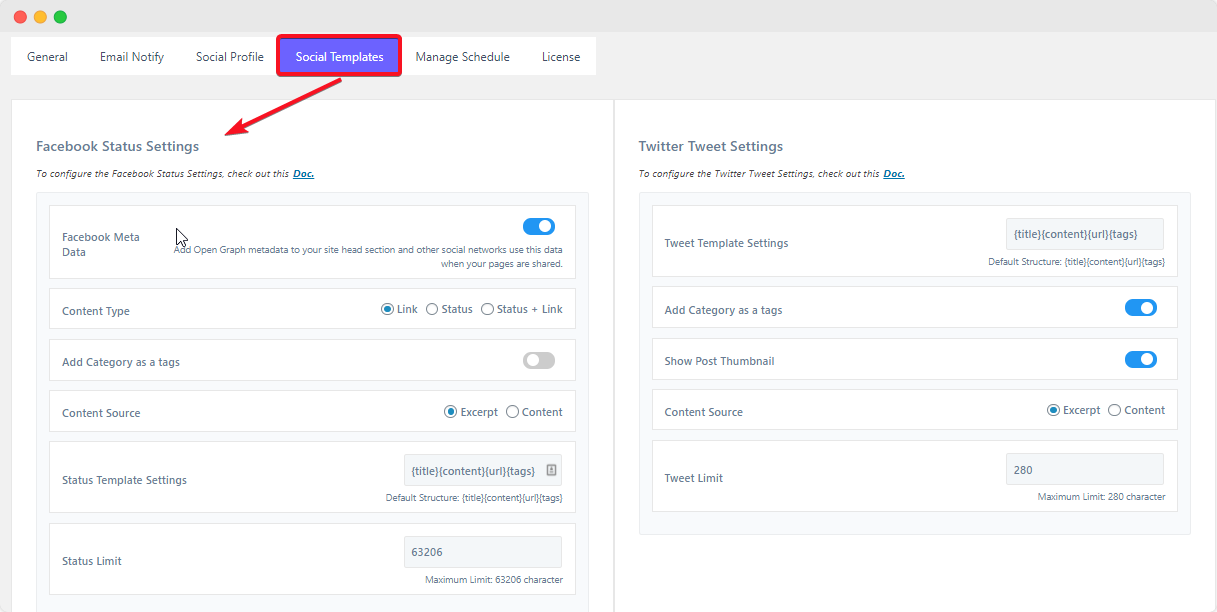Screen dimensions: 1217x612
Task: Open the General tab
Action: (47, 57)
